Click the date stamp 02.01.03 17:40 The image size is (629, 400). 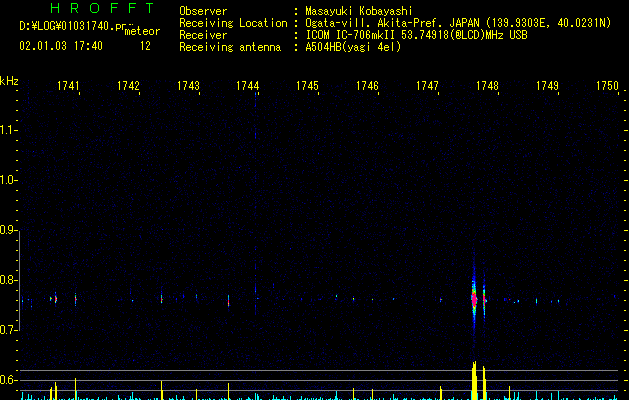coord(61,46)
